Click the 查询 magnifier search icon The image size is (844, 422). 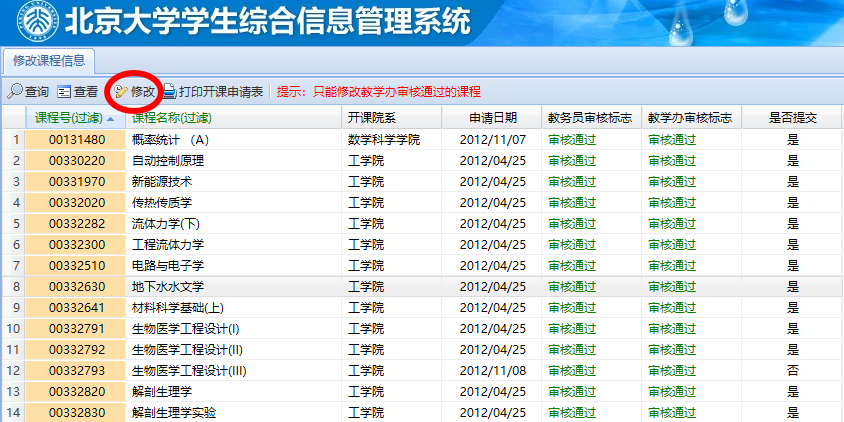pyautogui.click(x=15, y=91)
